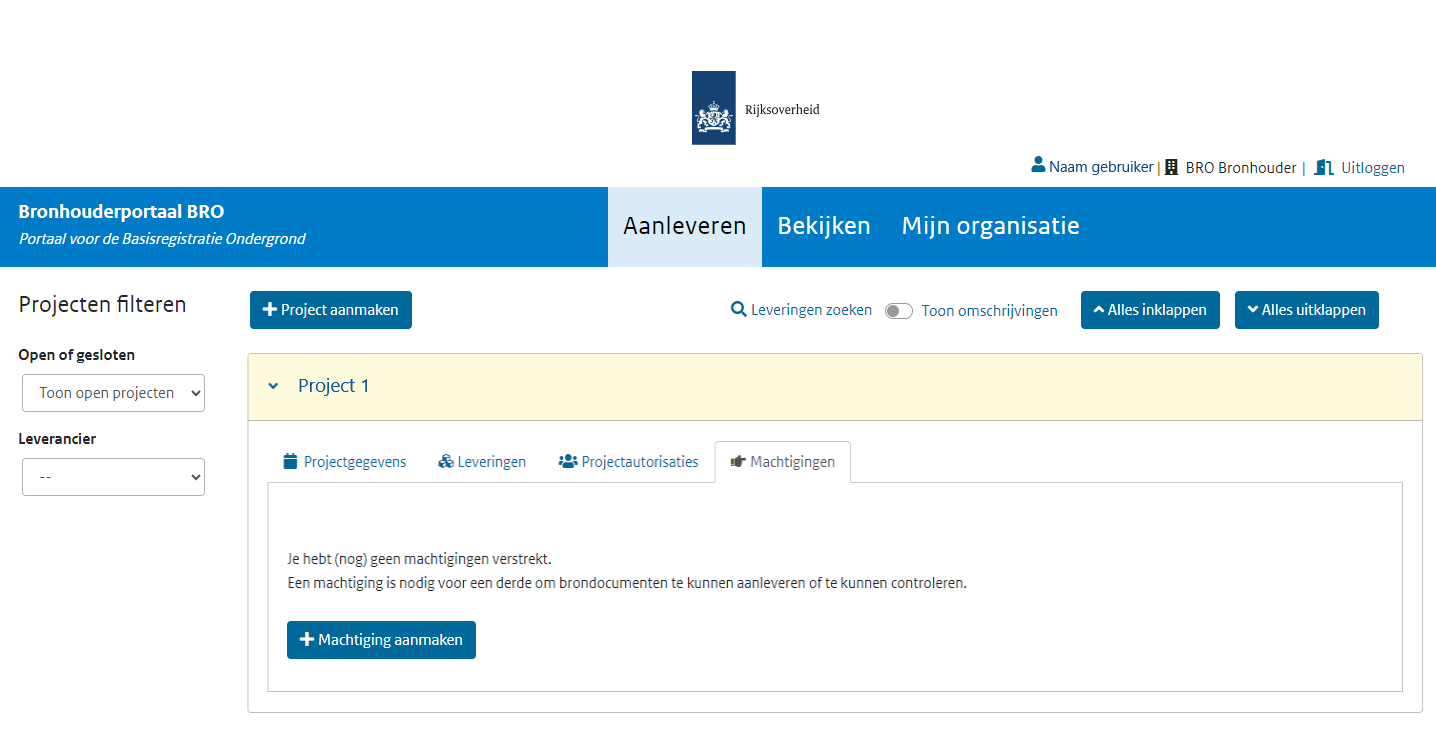Enable the Toon omschrijvingen switch
Image resolution: width=1436 pixels, height=750 pixels.
(x=898, y=311)
